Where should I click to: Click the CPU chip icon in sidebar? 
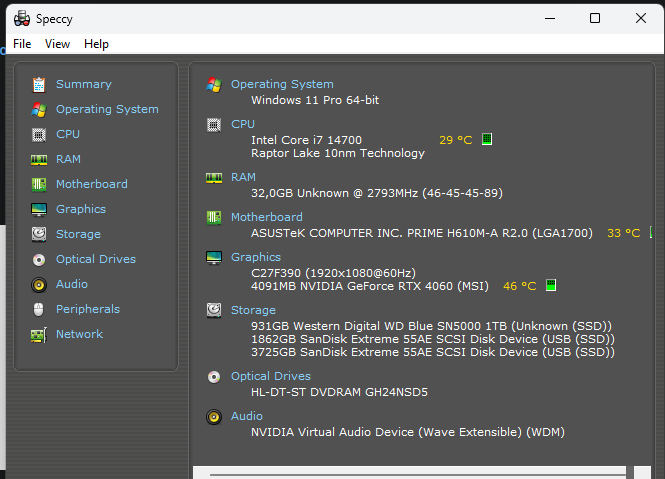click(x=39, y=134)
